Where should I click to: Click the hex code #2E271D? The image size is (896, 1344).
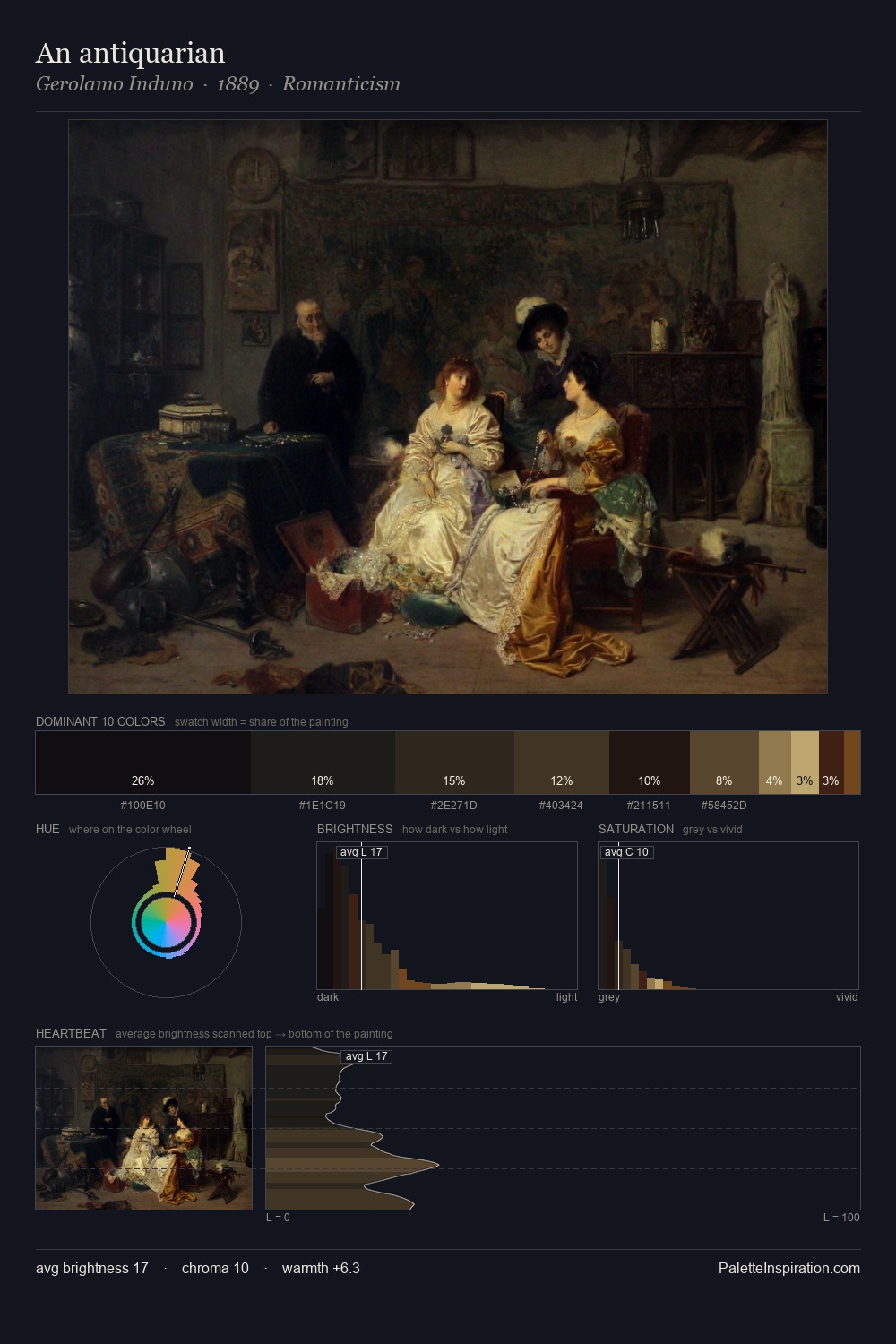pos(454,806)
